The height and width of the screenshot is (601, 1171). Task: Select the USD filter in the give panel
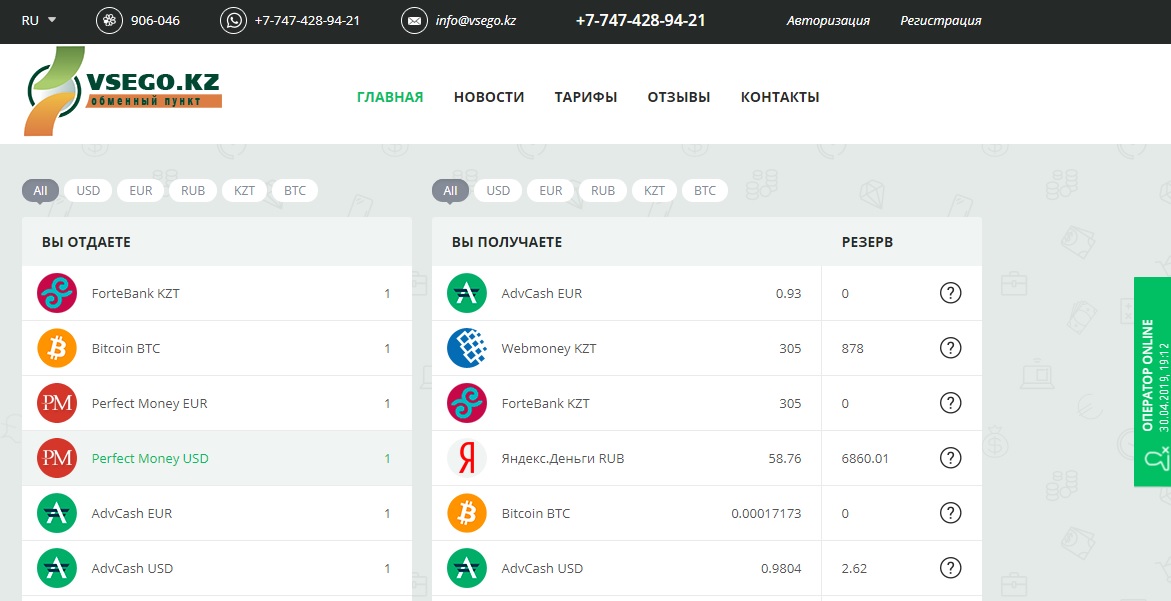88,190
